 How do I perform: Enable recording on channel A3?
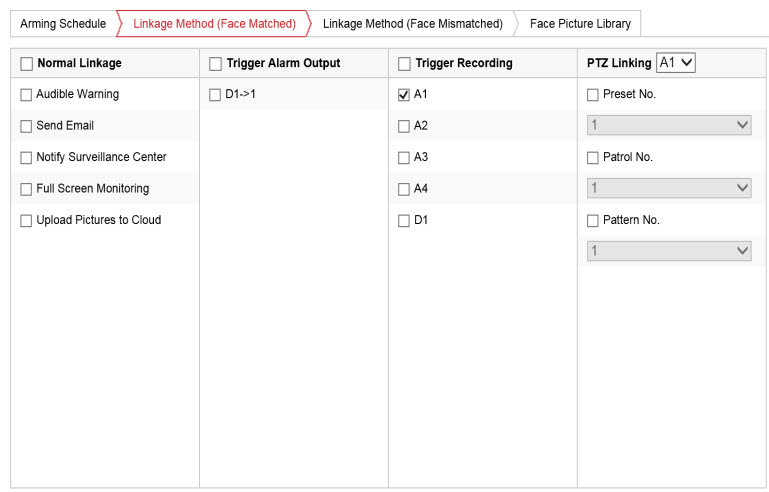tap(404, 158)
